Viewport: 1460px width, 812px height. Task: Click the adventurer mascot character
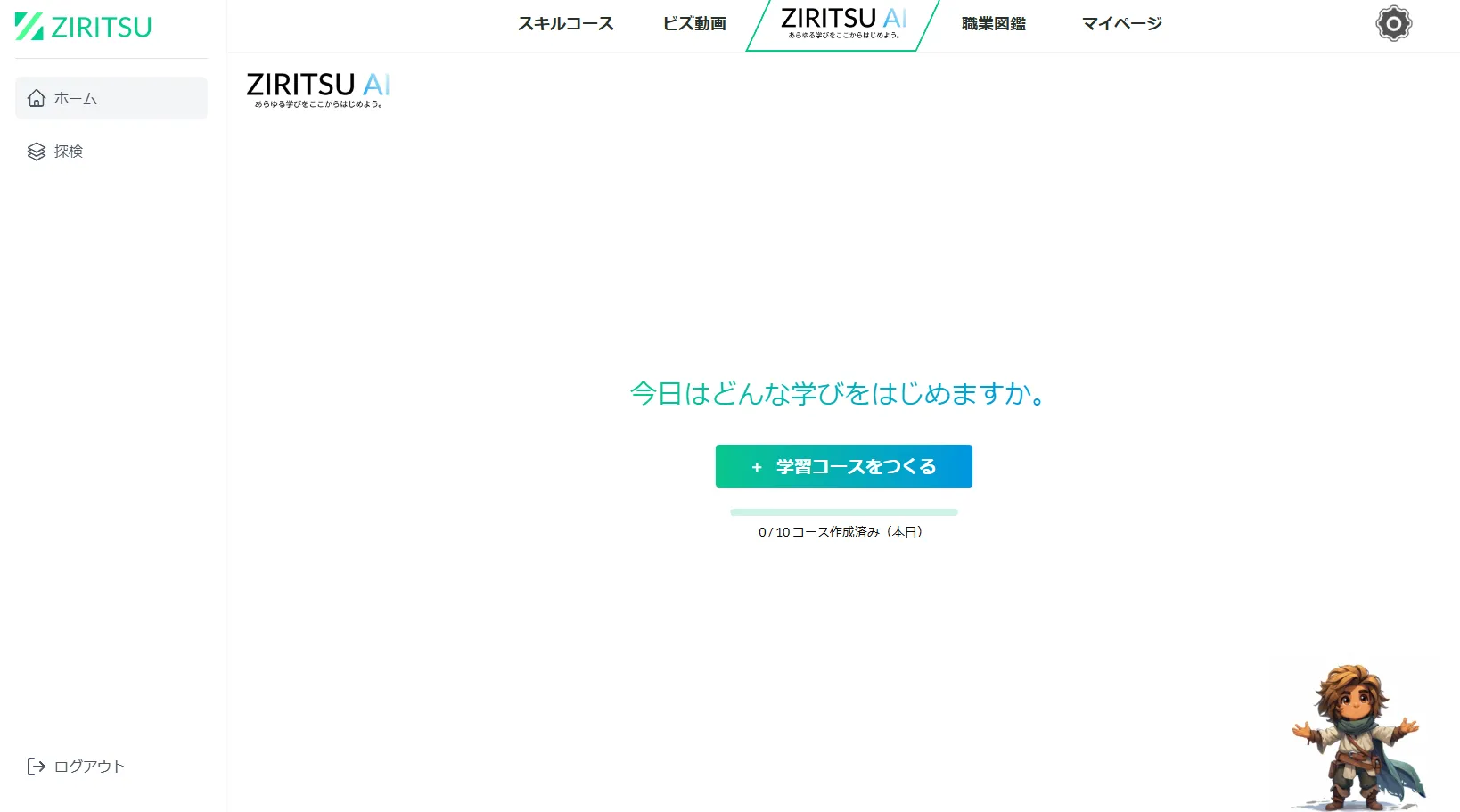[x=1357, y=736]
